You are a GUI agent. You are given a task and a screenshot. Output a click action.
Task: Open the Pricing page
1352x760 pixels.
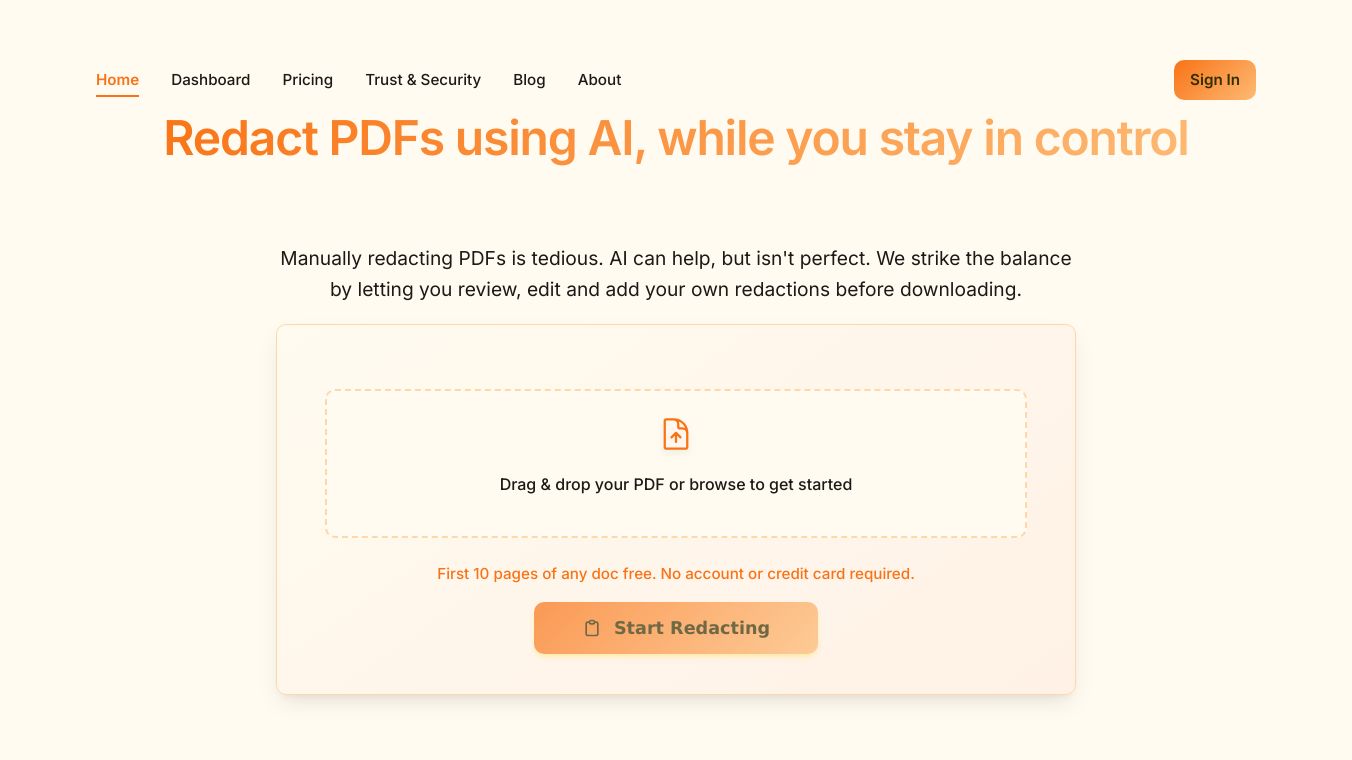[x=307, y=80]
